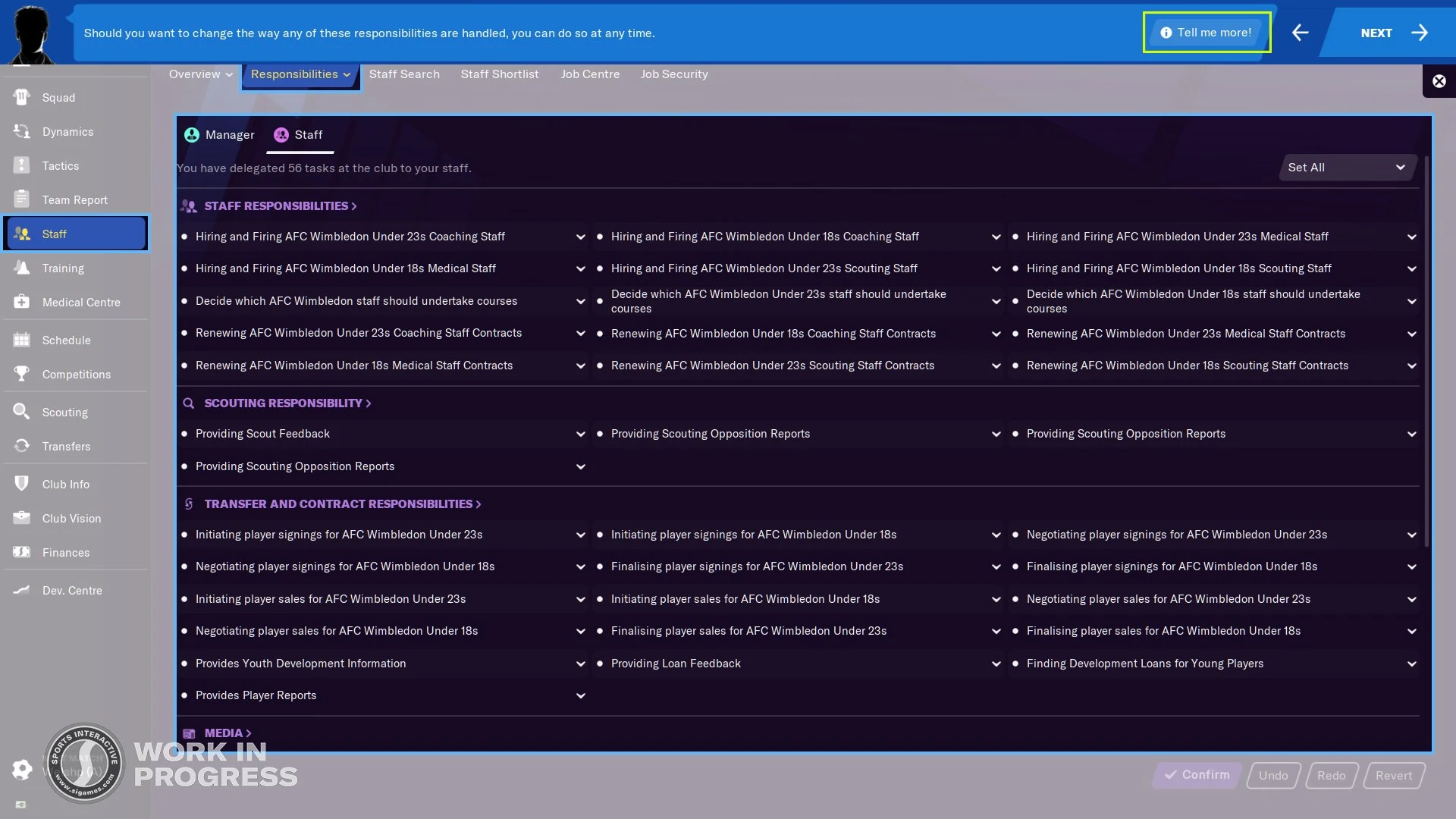This screenshot has width=1456, height=819.
Task: Open the Dynamics panel from the sidebar
Action: click(67, 131)
